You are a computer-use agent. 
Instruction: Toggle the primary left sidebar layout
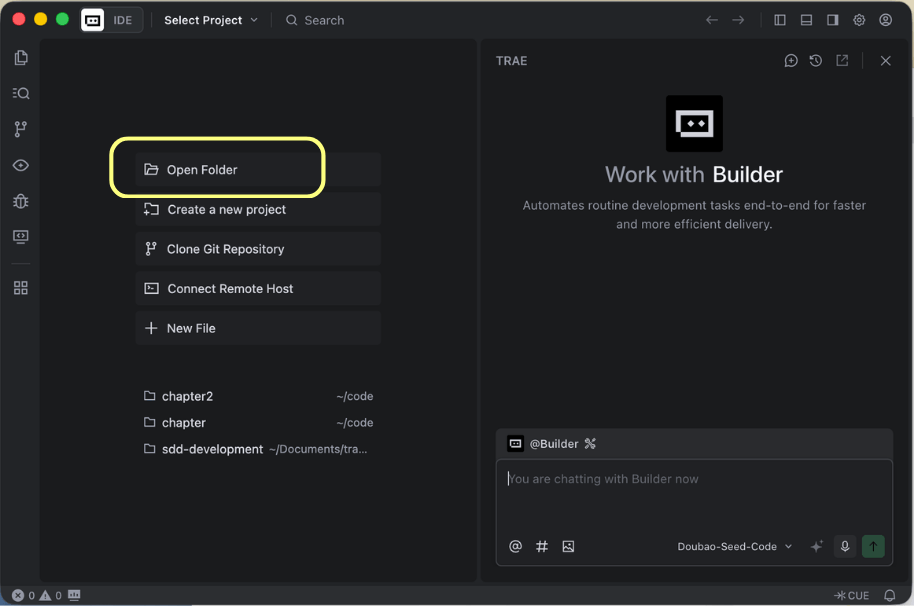pyautogui.click(x=780, y=20)
